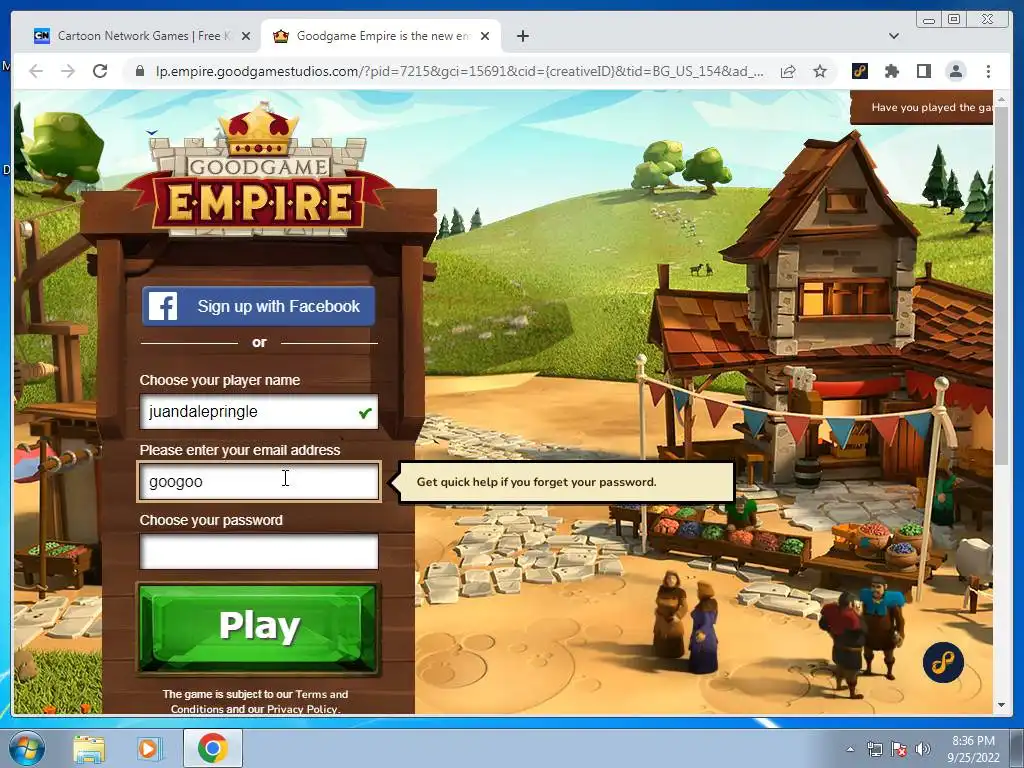This screenshot has height=768, width=1024.
Task: Open the Action Center flag icon
Action: coord(899,749)
